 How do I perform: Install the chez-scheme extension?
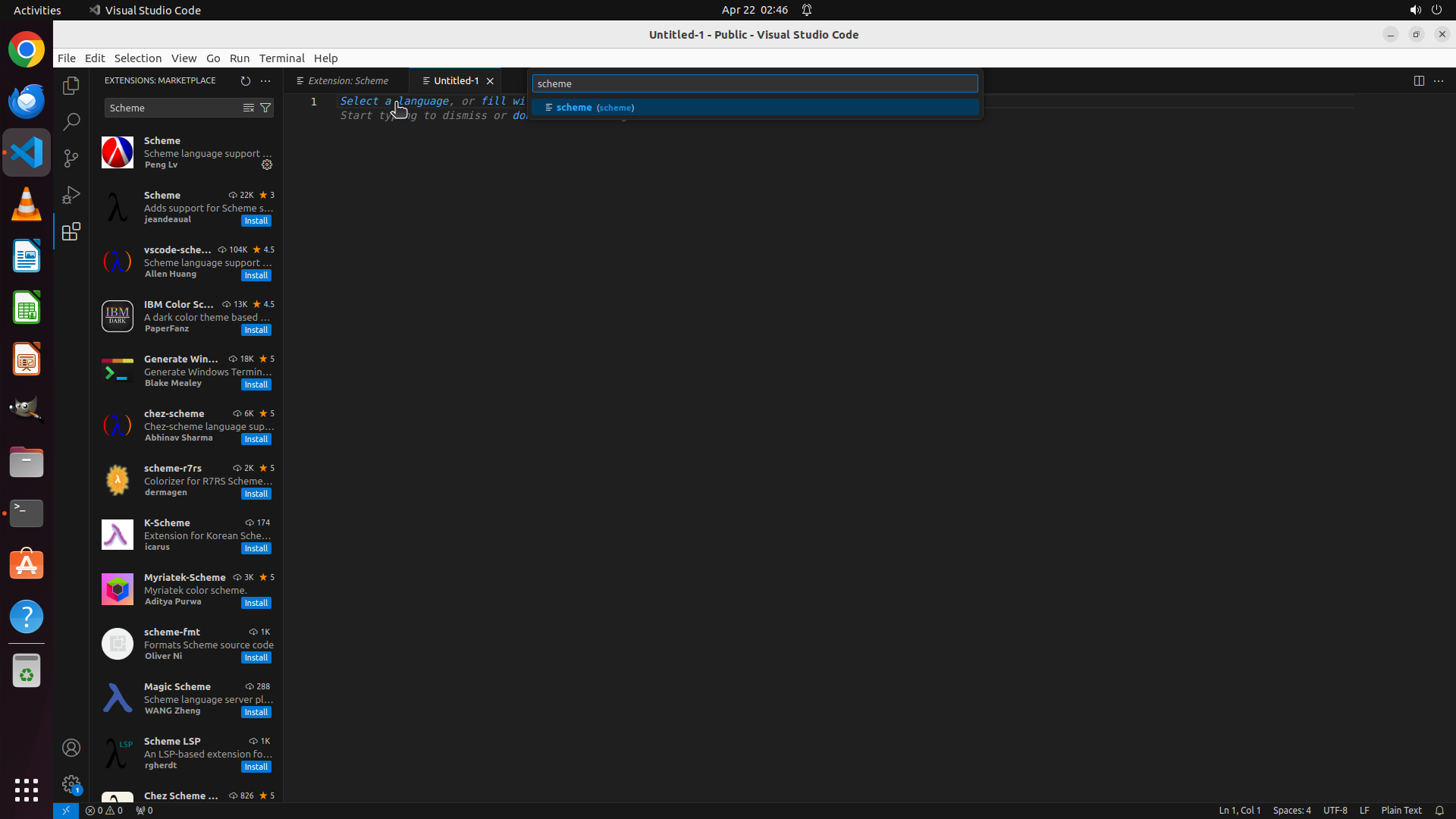click(256, 439)
